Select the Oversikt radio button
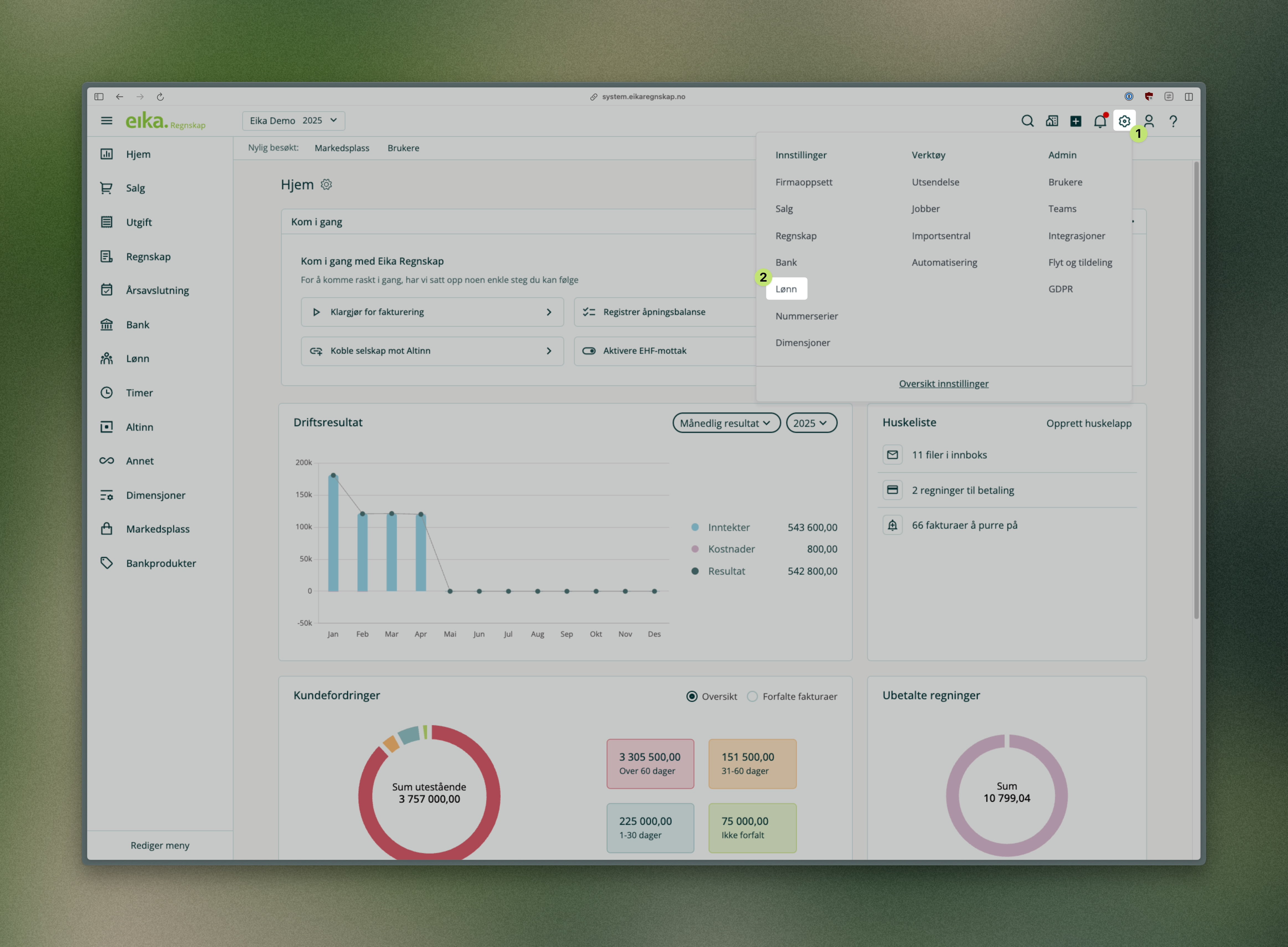 pyautogui.click(x=692, y=696)
